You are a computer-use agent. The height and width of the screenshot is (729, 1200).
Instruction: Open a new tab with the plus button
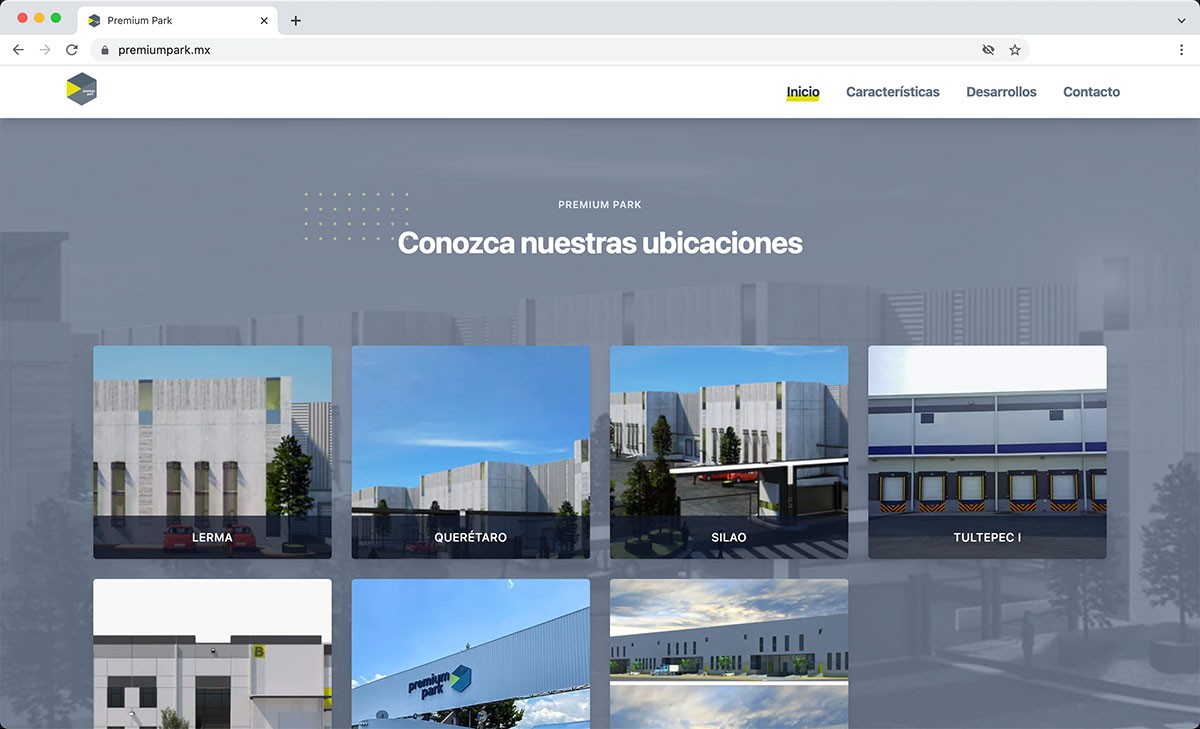[296, 21]
